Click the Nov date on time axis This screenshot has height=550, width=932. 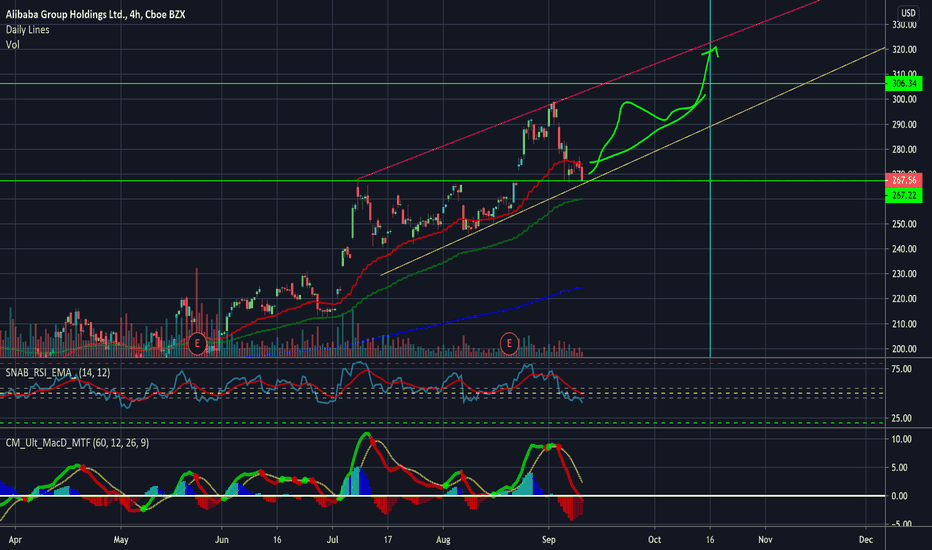click(765, 540)
